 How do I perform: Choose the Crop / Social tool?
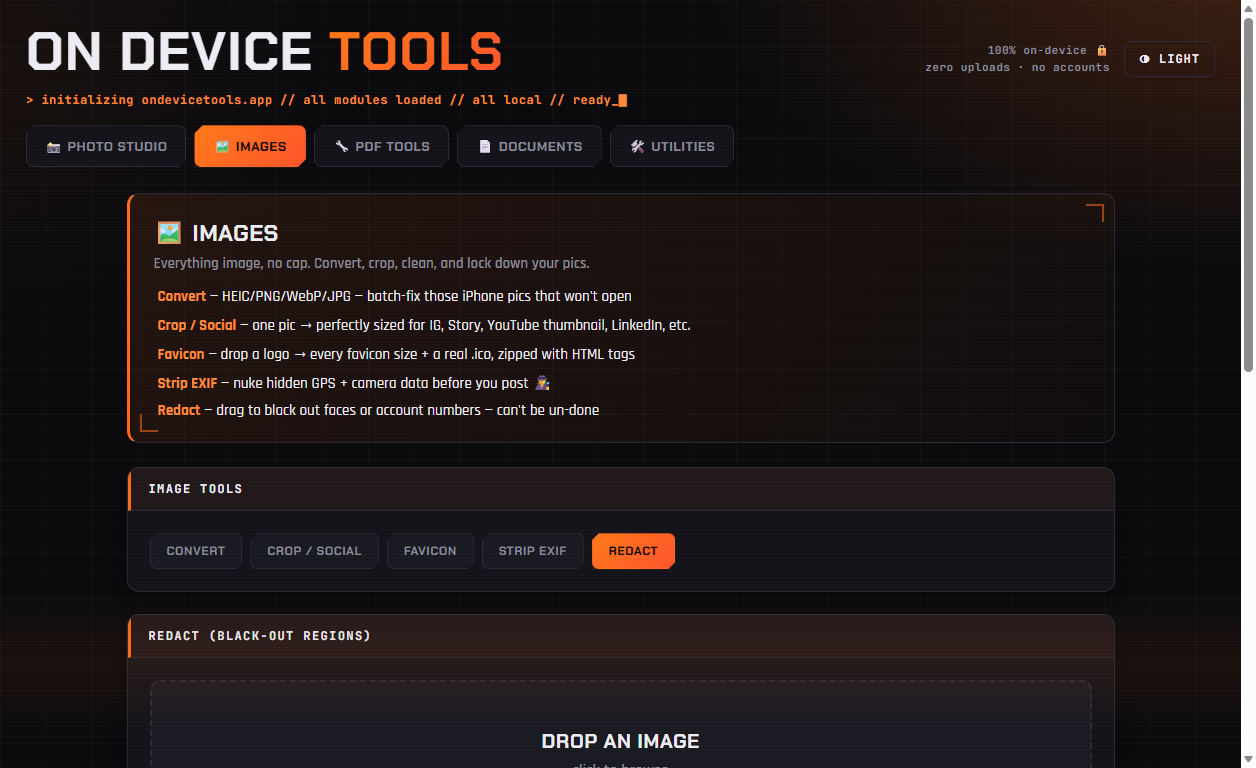pyautogui.click(x=314, y=551)
